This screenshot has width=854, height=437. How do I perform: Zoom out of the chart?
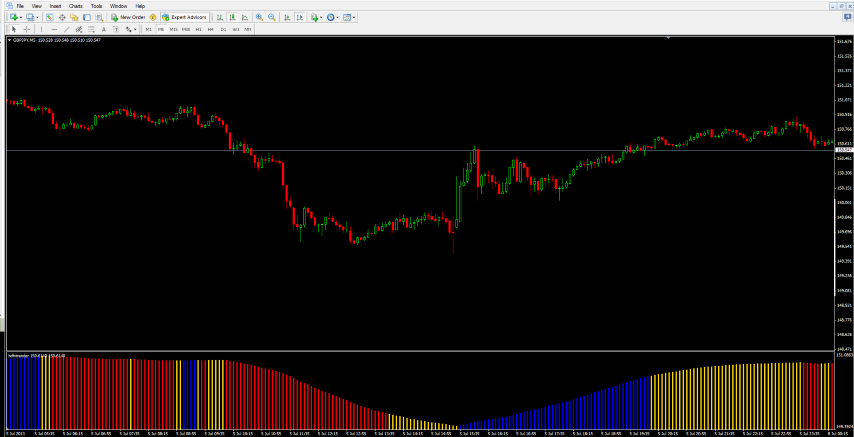pyautogui.click(x=271, y=17)
